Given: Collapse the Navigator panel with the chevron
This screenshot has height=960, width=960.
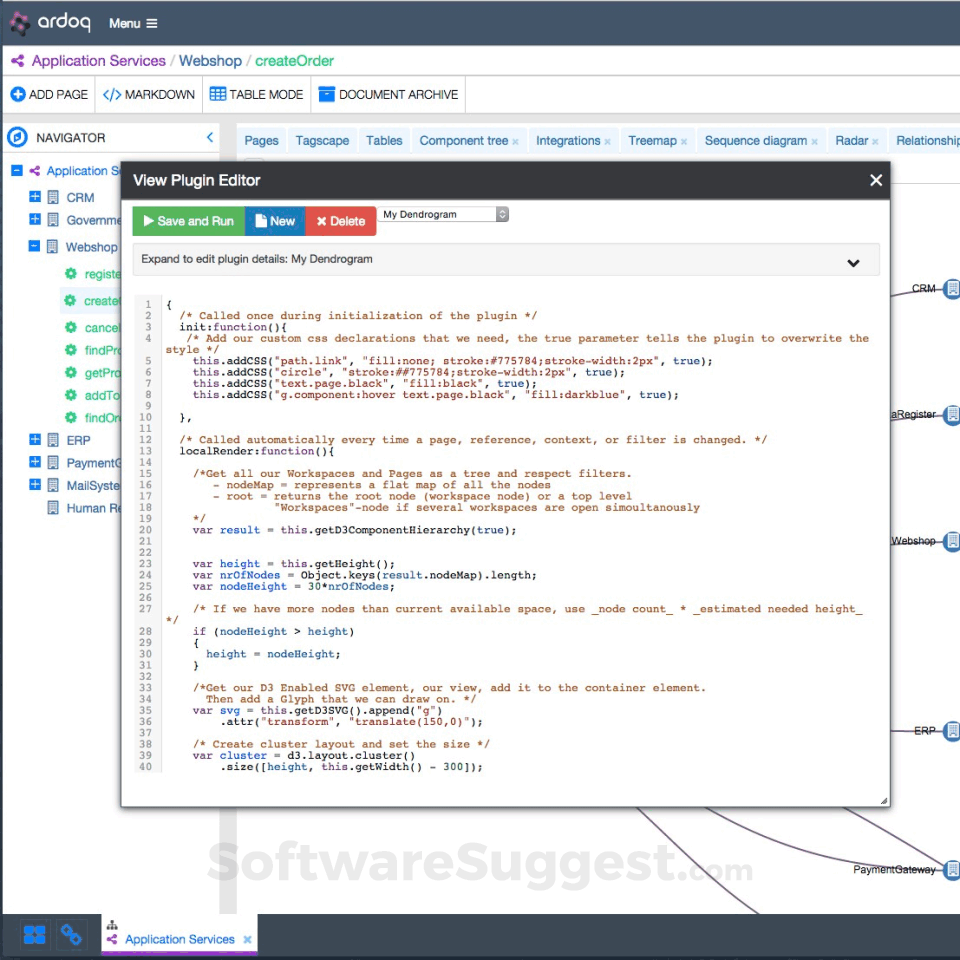Looking at the screenshot, I should pos(210,138).
